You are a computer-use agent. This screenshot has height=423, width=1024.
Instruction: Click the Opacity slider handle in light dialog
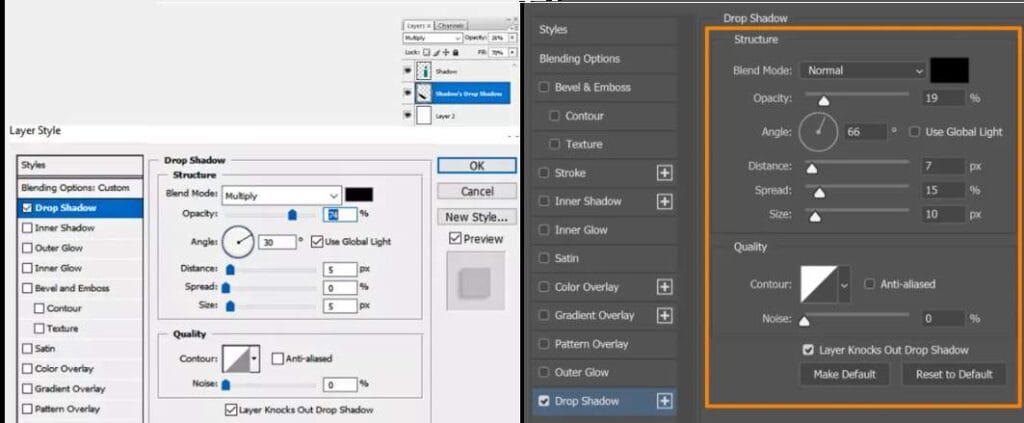293,215
